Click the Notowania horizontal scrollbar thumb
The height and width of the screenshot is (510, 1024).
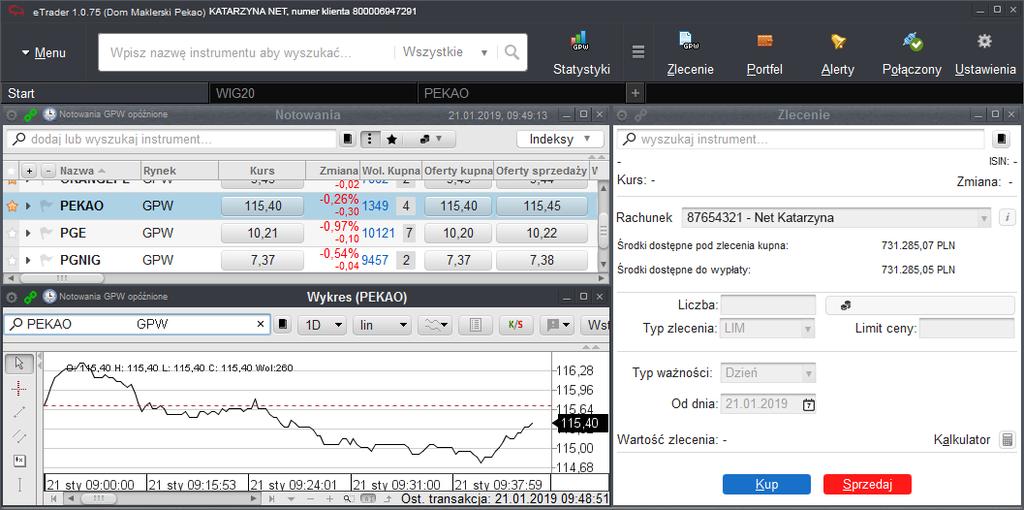pyautogui.click(x=60, y=278)
